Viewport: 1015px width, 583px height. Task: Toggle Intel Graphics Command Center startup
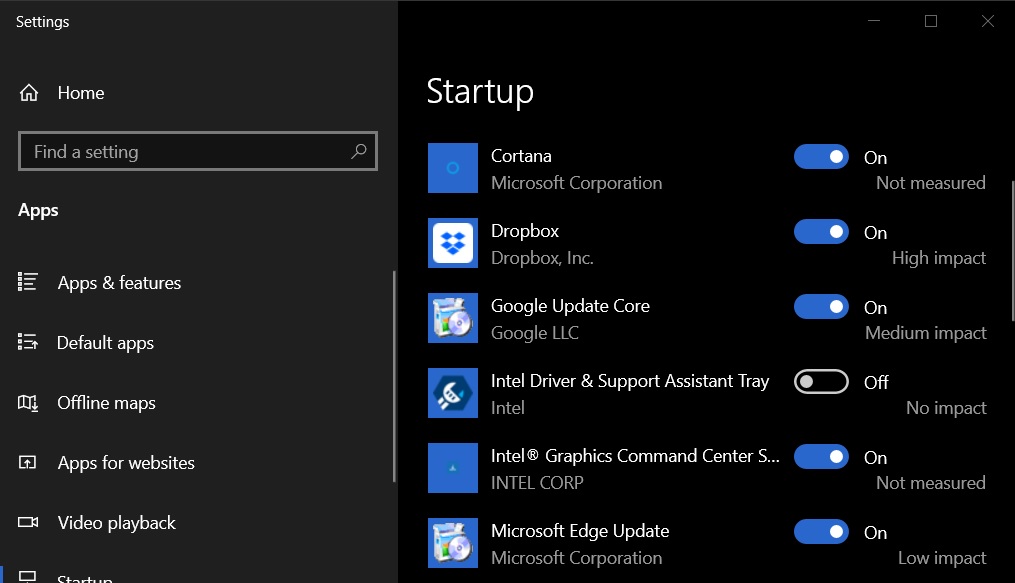click(821, 457)
